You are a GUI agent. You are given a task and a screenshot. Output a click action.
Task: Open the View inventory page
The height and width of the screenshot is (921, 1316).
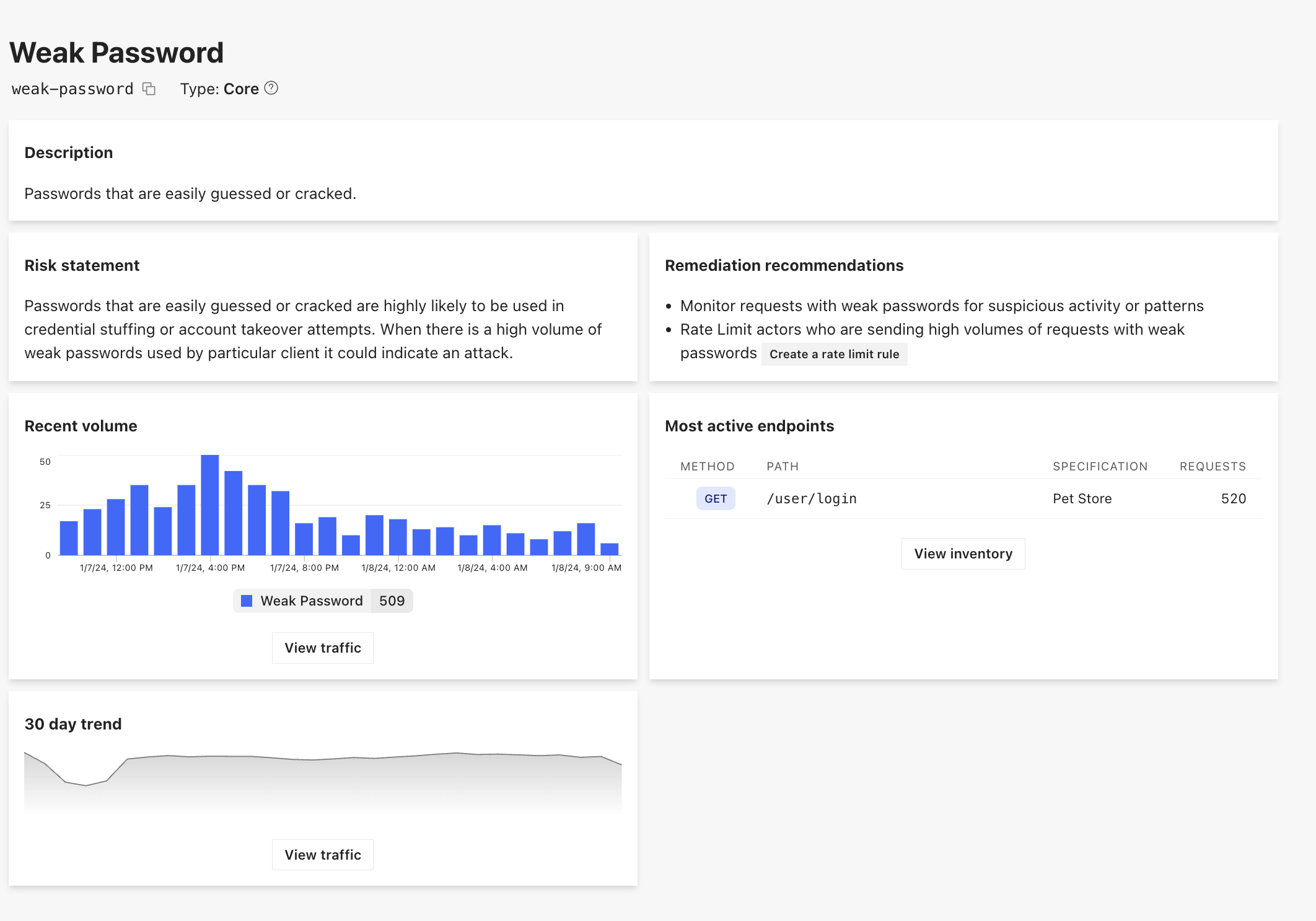coord(963,553)
